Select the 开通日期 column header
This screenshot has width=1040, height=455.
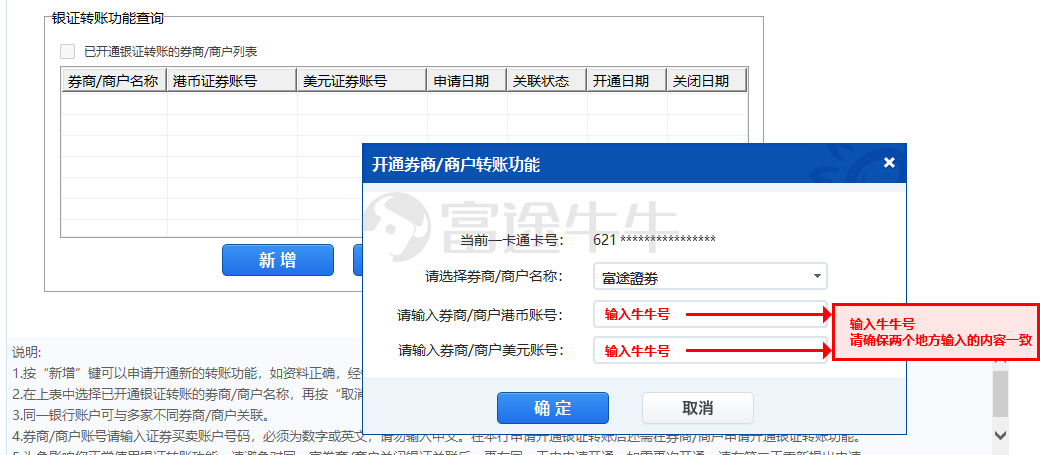(627, 81)
